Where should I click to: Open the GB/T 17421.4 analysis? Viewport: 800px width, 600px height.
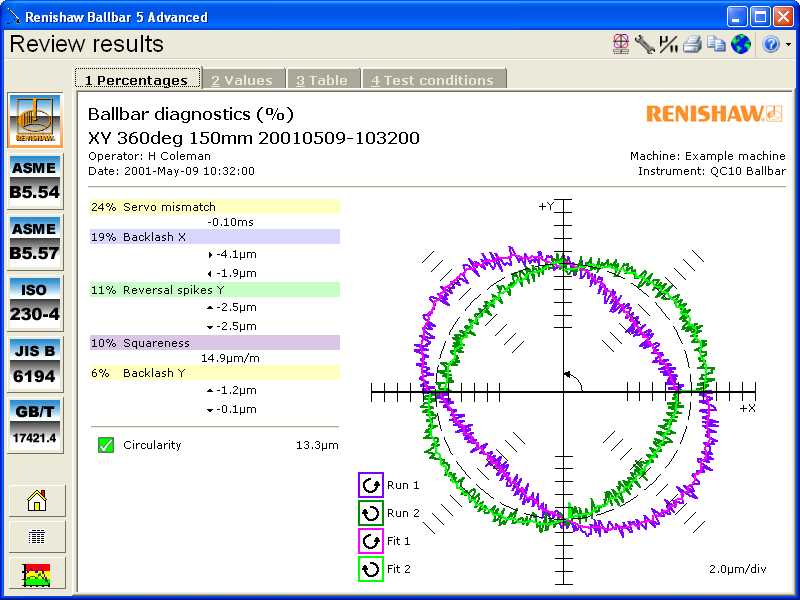point(35,425)
